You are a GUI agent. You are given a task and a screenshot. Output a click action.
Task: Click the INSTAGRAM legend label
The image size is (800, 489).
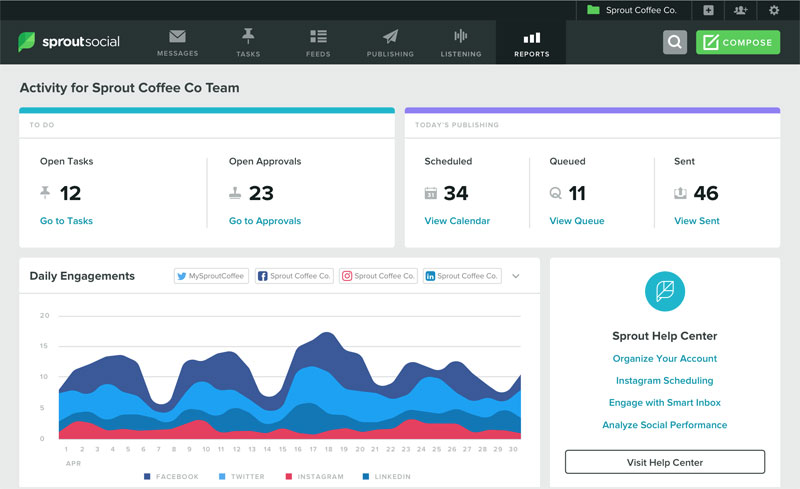coord(320,476)
